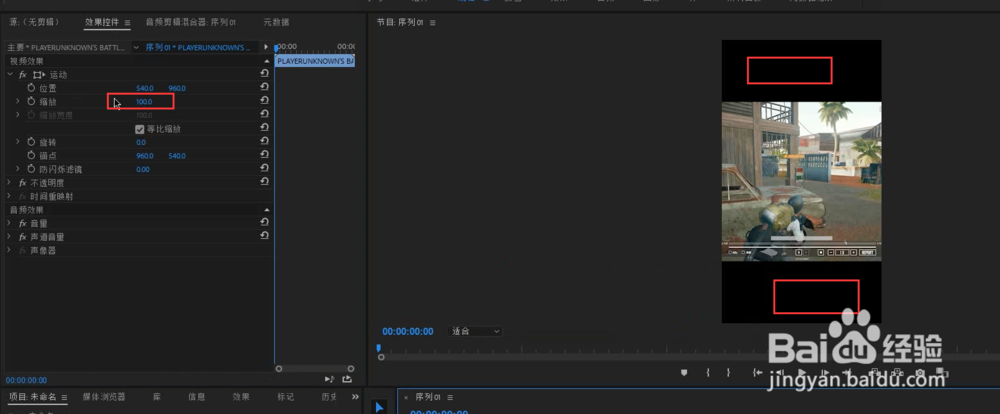
Task: Switch to the 库 tab
Action: (x=157, y=397)
